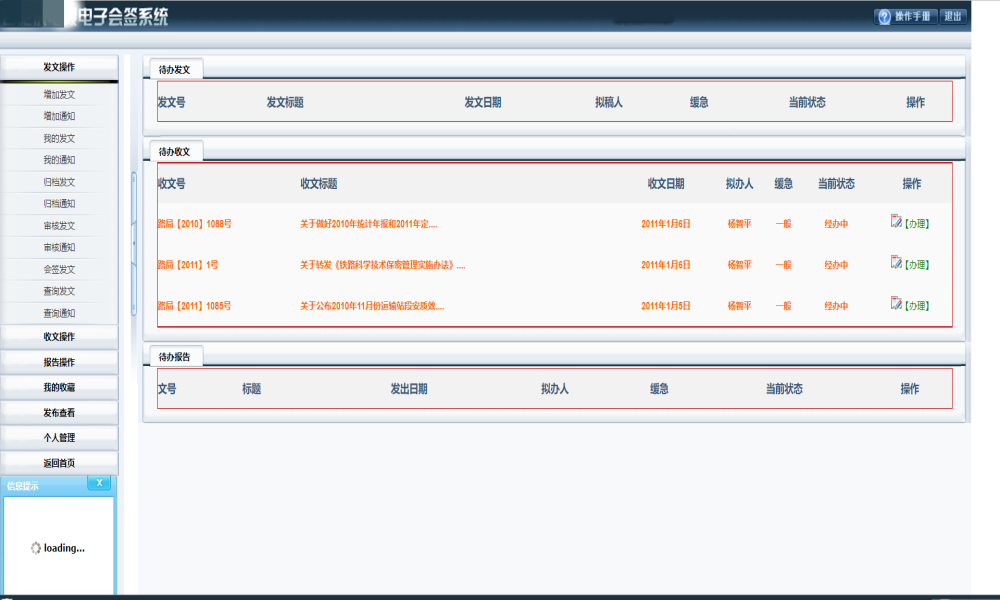The height and width of the screenshot is (600, 1000).
Task: Click 发出日期 column header in 待办报告
Action: [x=409, y=389]
